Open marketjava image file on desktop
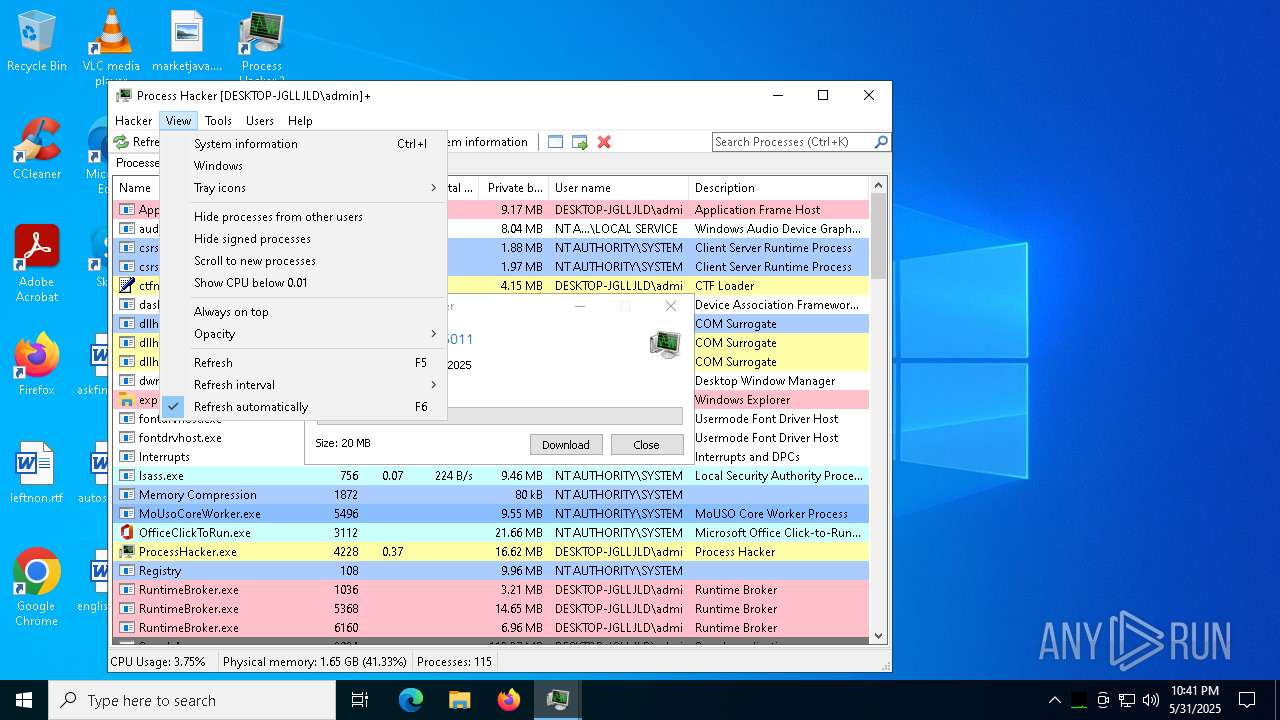The width and height of the screenshot is (1280, 720). pyautogui.click(x=187, y=41)
